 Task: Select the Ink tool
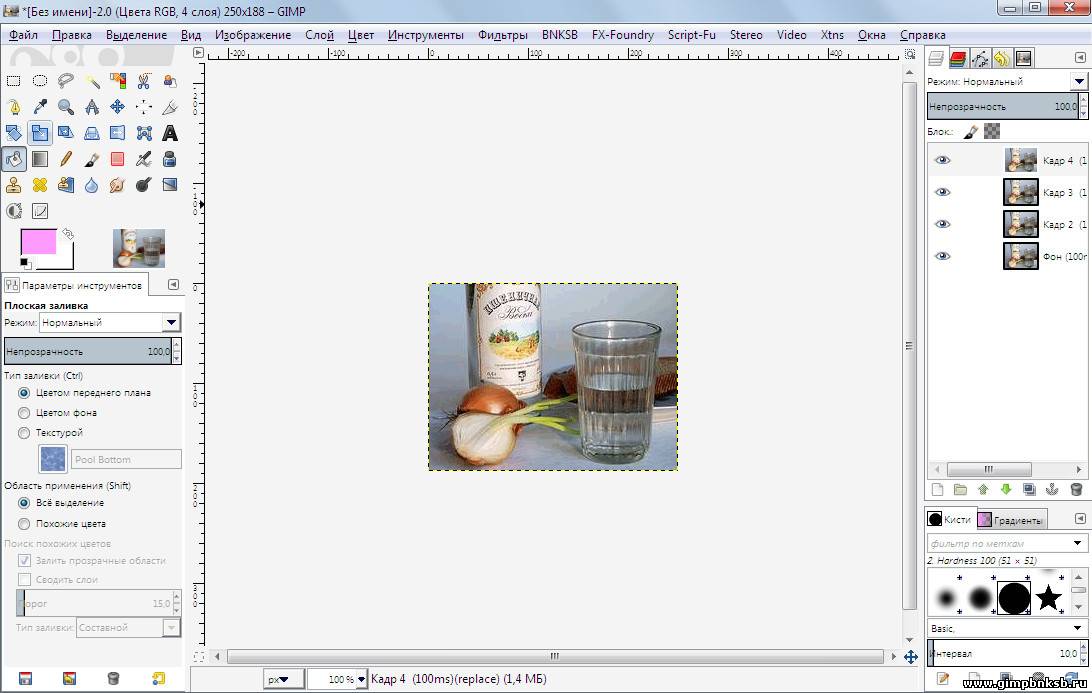pyautogui.click(x=169, y=159)
